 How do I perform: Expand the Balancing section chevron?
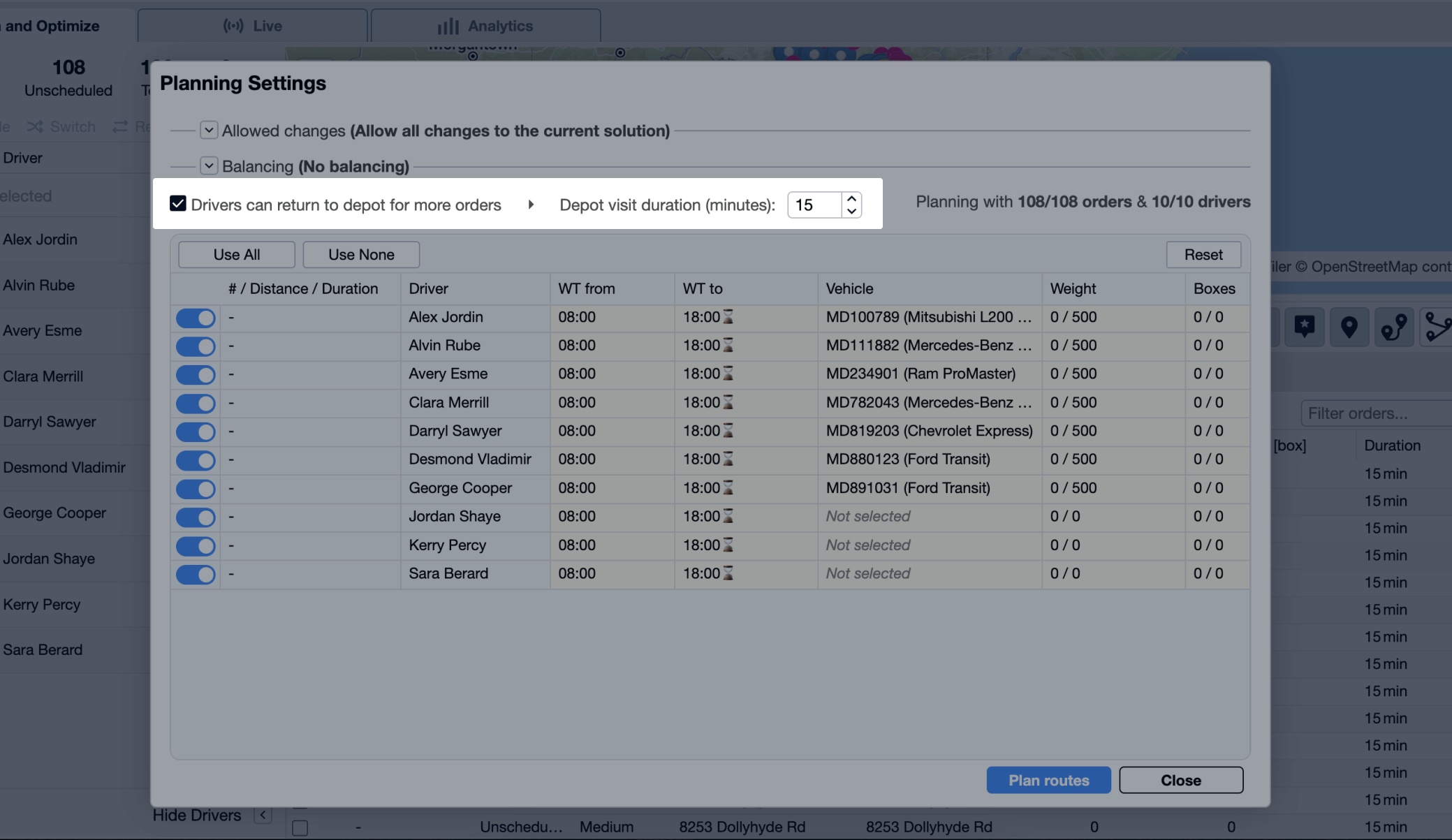click(208, 165)
